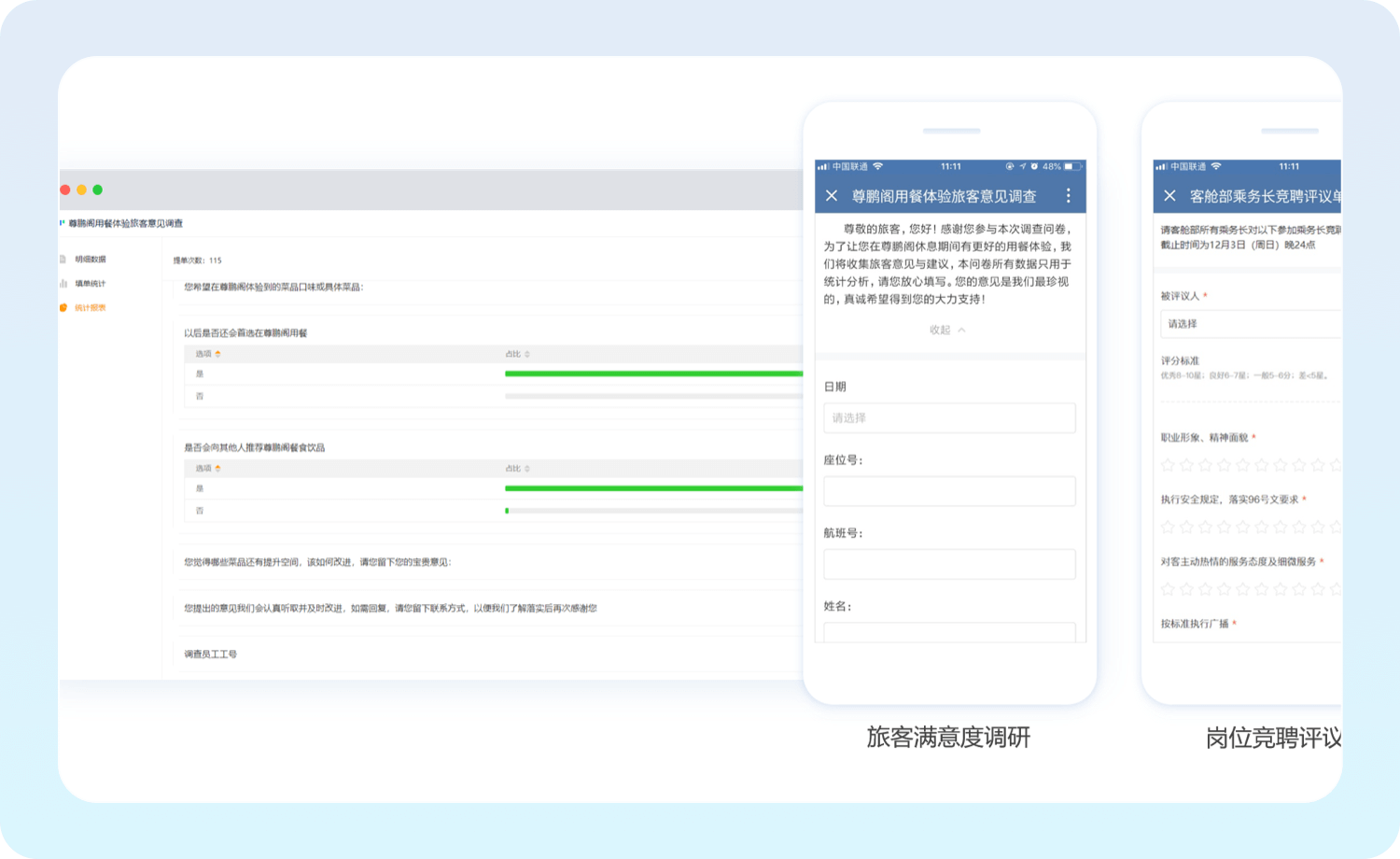Click the 座位号 input field
This screenshot has width=1400, height=859.
click(949, 491)
